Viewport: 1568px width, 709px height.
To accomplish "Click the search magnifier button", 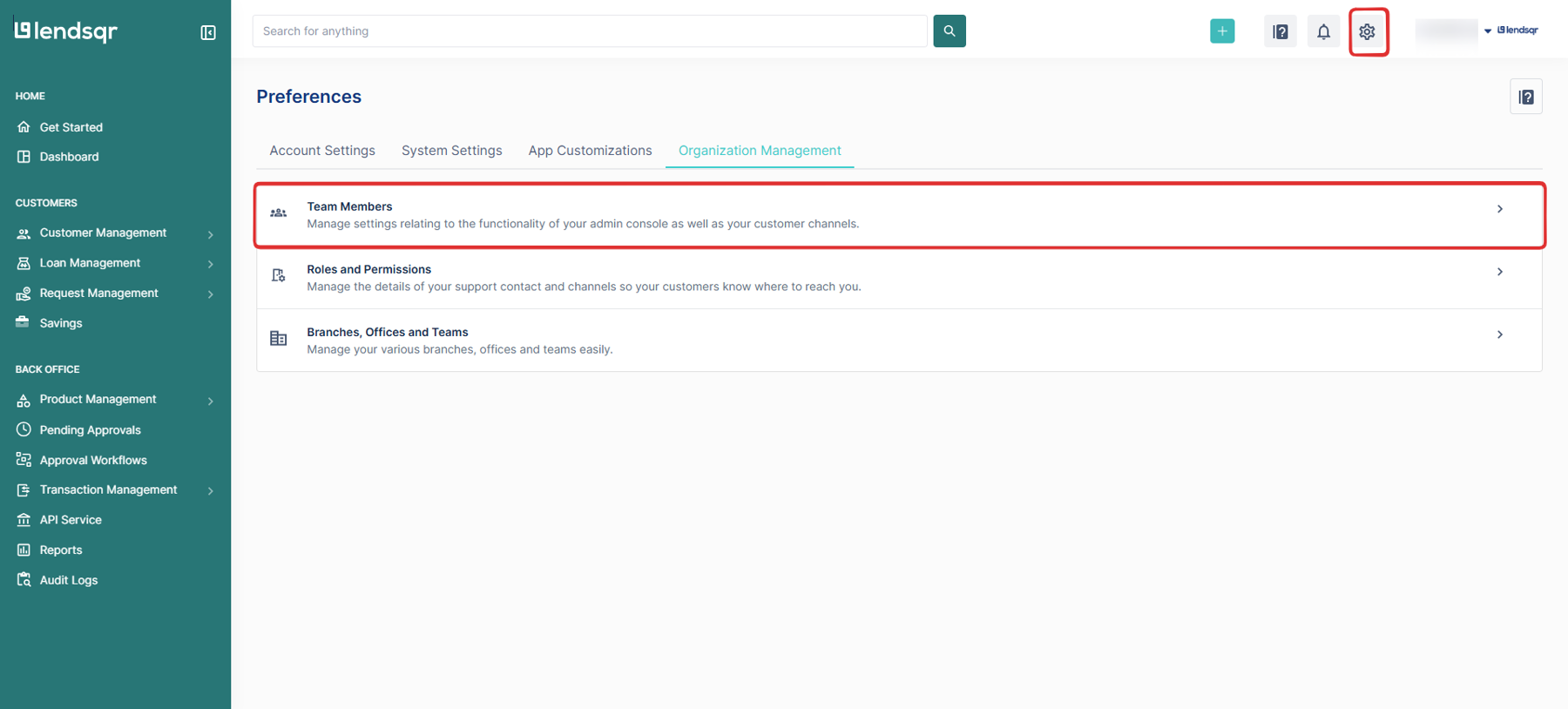I will pos(949,31).
